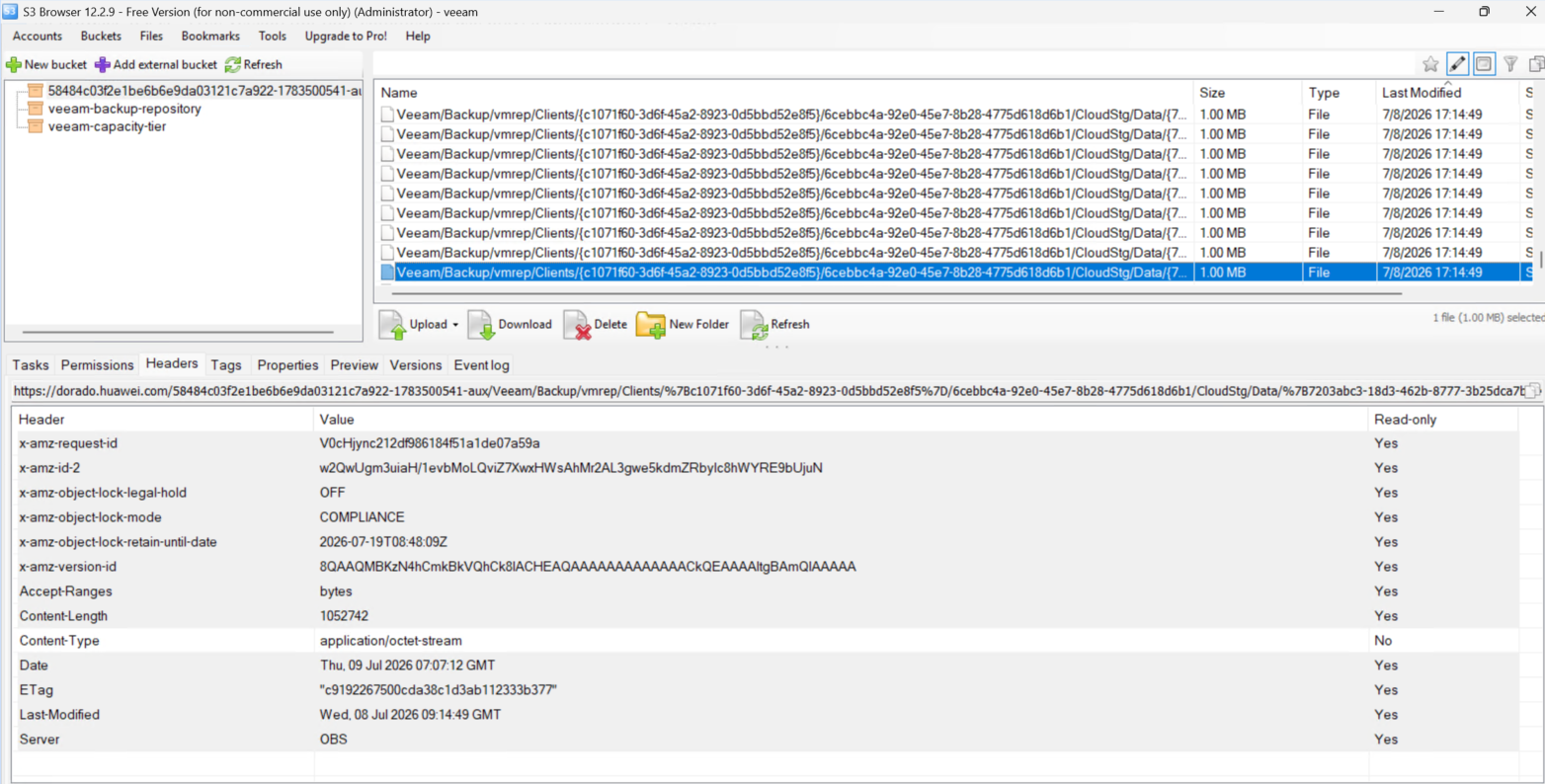1545x784 pixels.
Task: Select the x-amz-request-id header row
Action: coord(766,443)
